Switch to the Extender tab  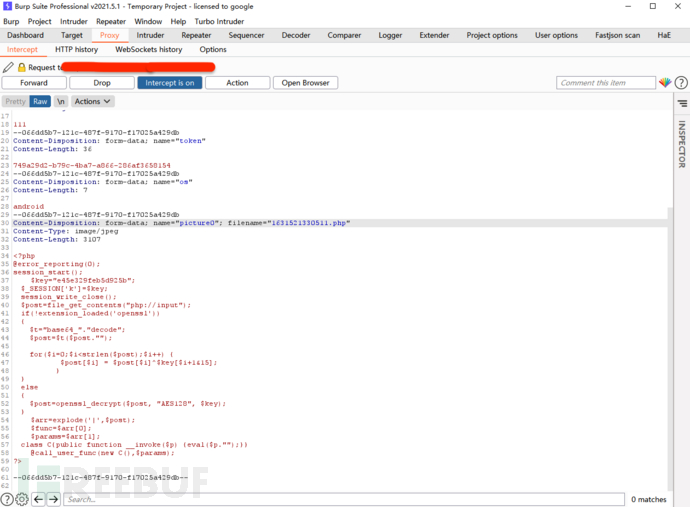point(434,35)
